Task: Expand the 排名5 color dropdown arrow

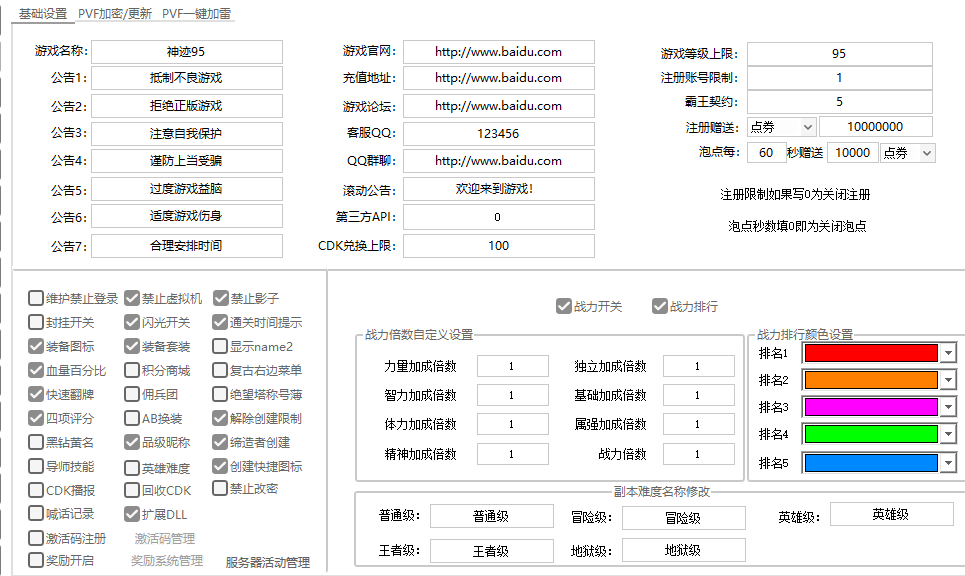Action: 948,463
